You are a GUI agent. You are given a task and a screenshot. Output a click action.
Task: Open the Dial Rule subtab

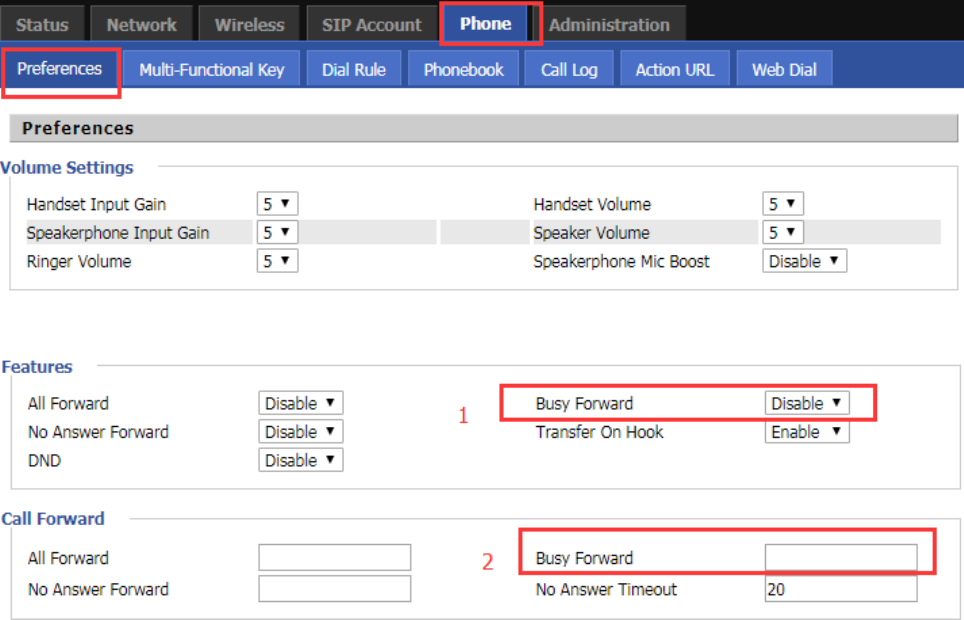coord(354,70)
